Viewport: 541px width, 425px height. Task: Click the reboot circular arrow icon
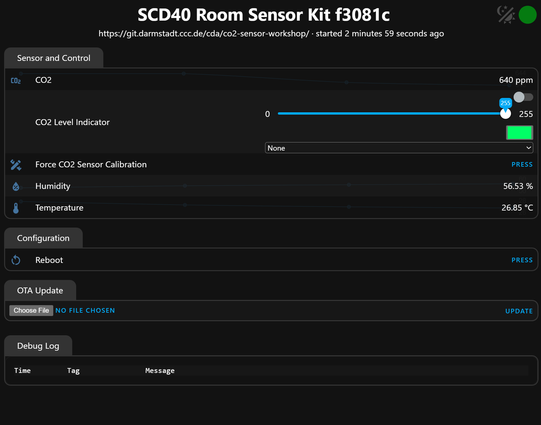[x=16, y=260]
